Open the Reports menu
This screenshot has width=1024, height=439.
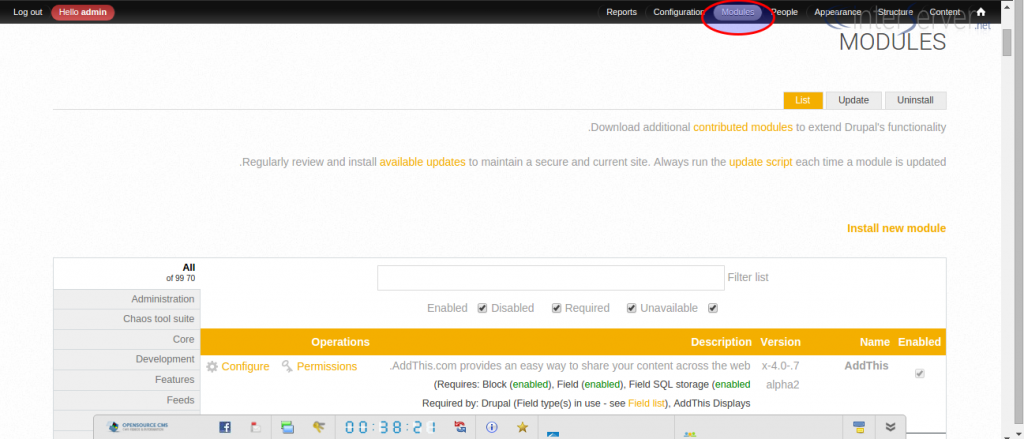(x=621, y=12)
